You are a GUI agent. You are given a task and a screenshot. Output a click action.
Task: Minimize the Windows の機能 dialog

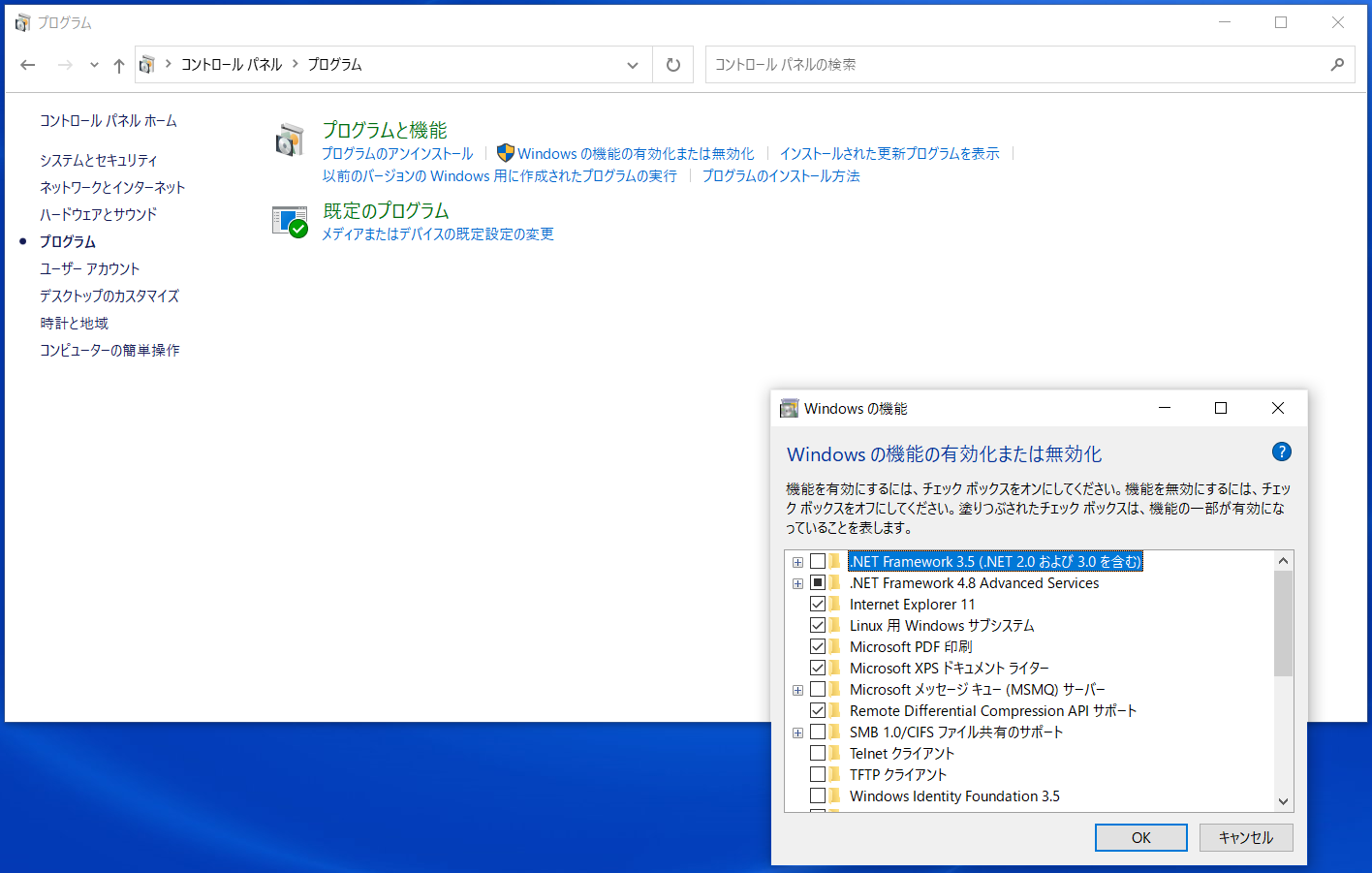(x=1165, y=408)
